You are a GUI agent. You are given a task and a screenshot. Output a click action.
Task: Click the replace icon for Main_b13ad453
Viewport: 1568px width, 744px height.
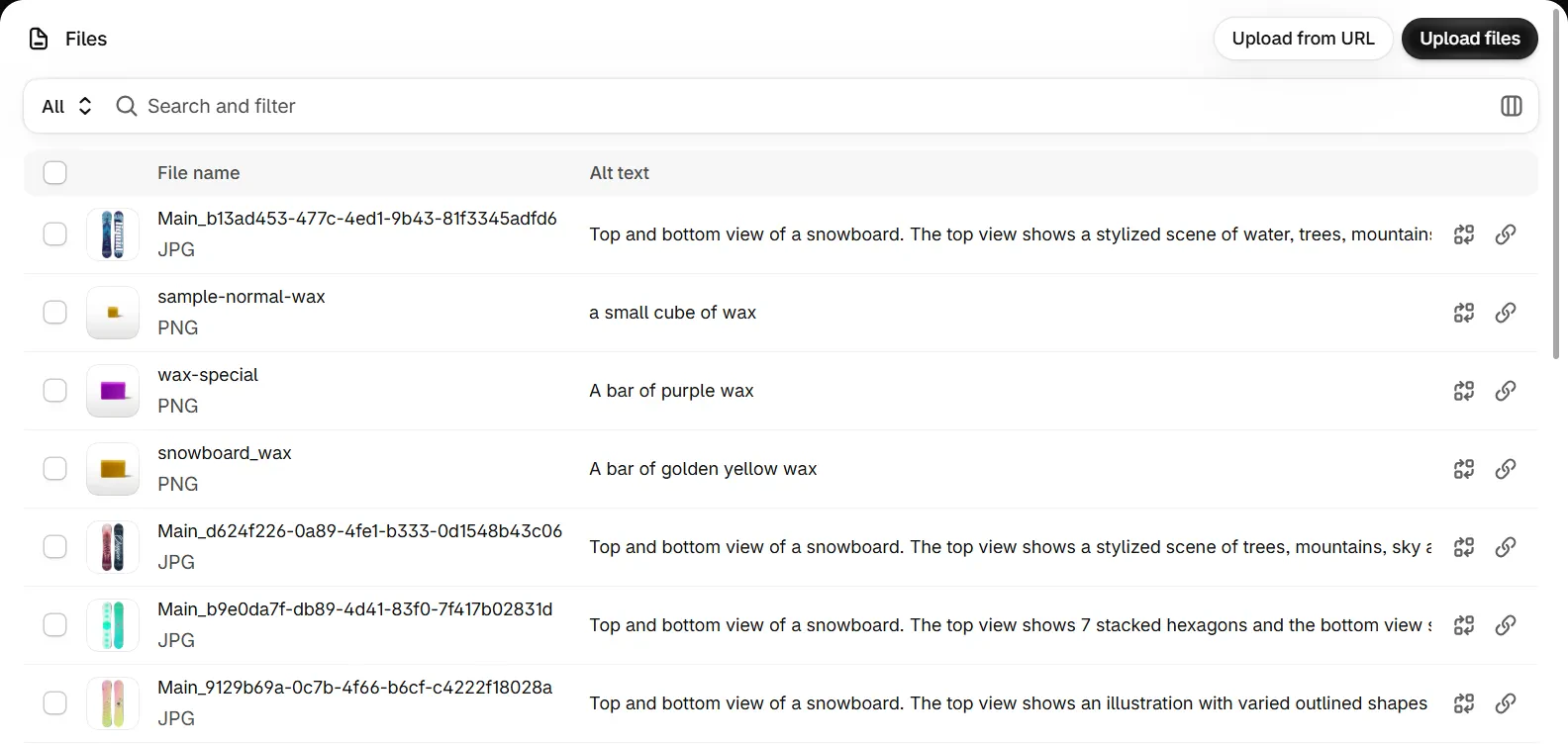(x=1463, y=234)
